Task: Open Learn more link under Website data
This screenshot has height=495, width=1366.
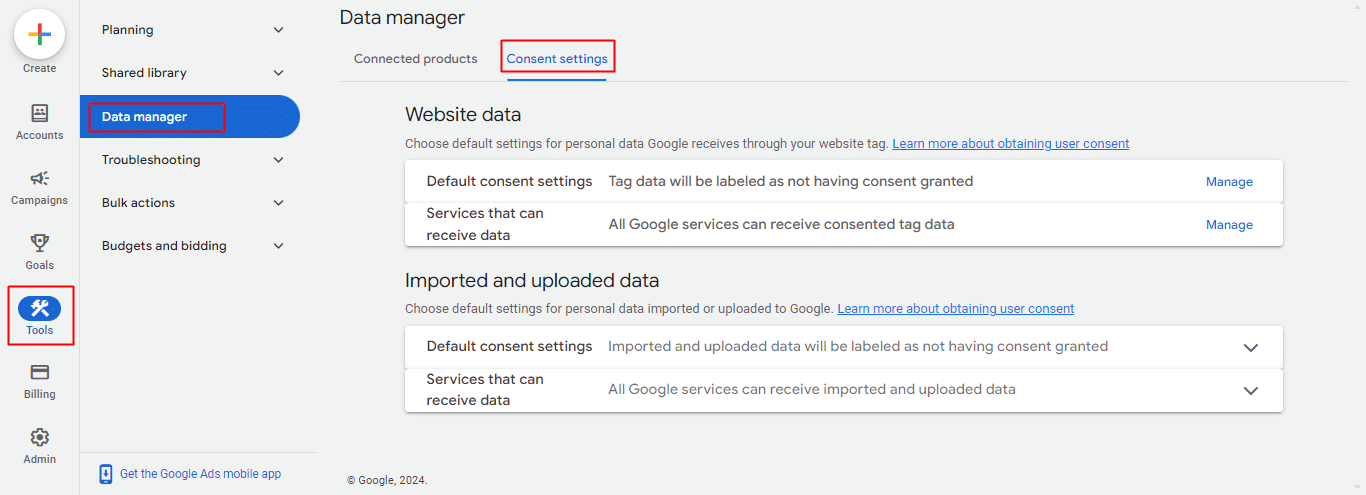Action: coord(1010,144)
